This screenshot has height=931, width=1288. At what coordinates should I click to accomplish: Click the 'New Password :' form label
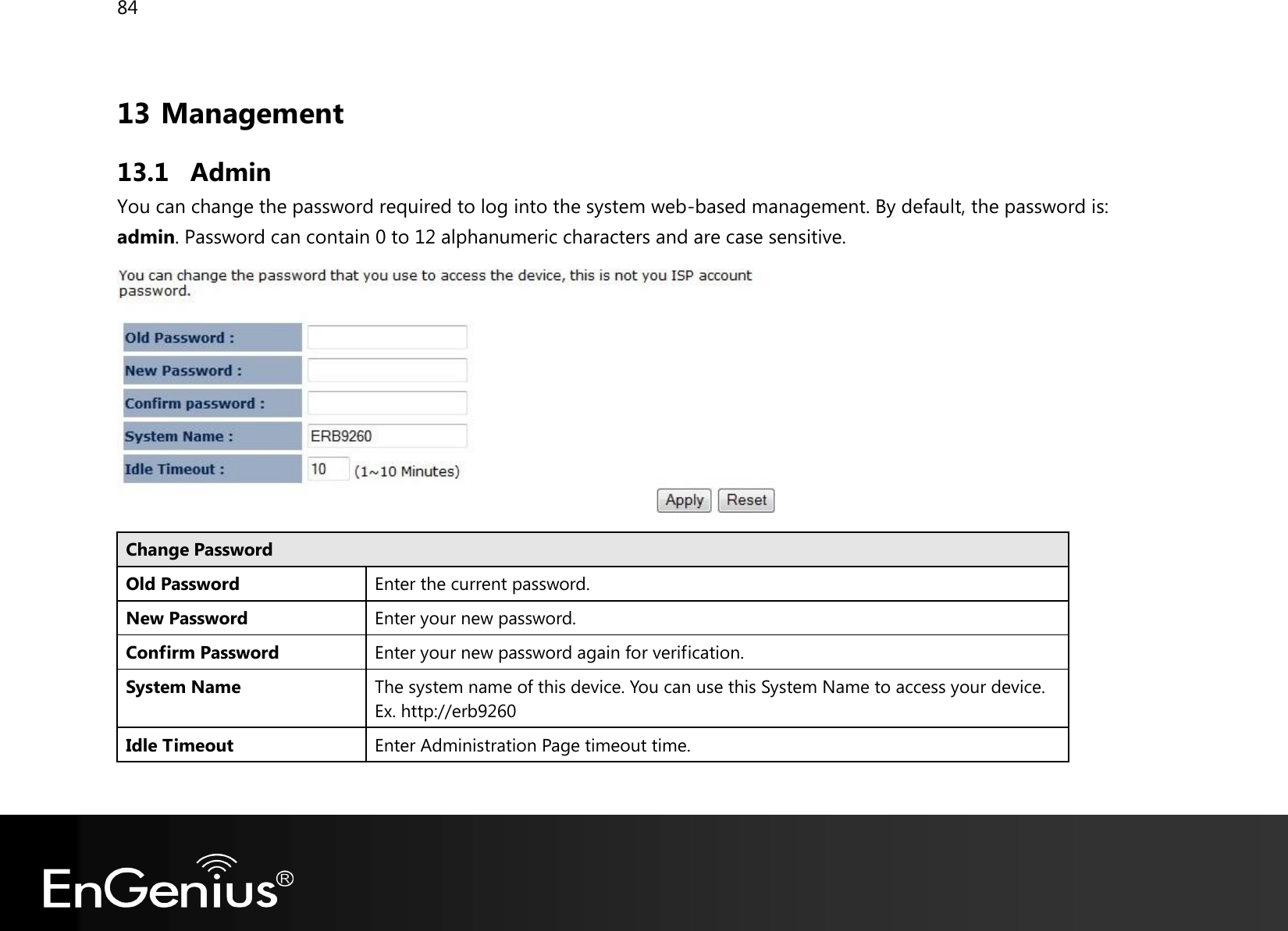(x=212, y=371)
